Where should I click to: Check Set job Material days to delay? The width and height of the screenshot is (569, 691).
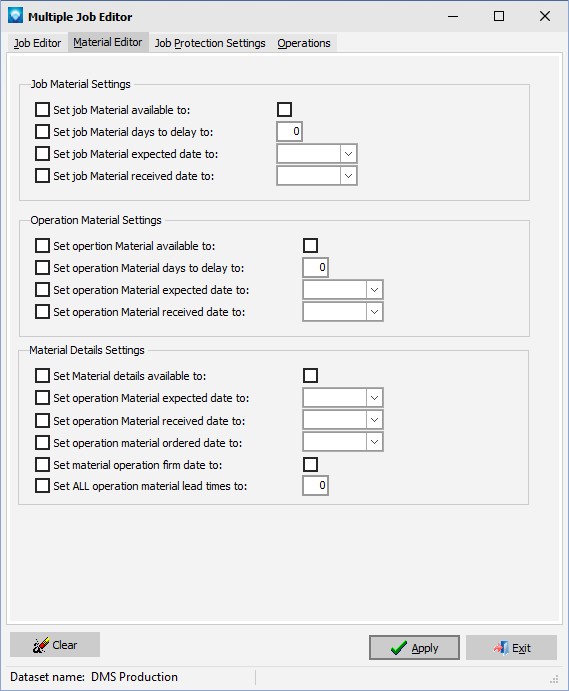point(42,131)
